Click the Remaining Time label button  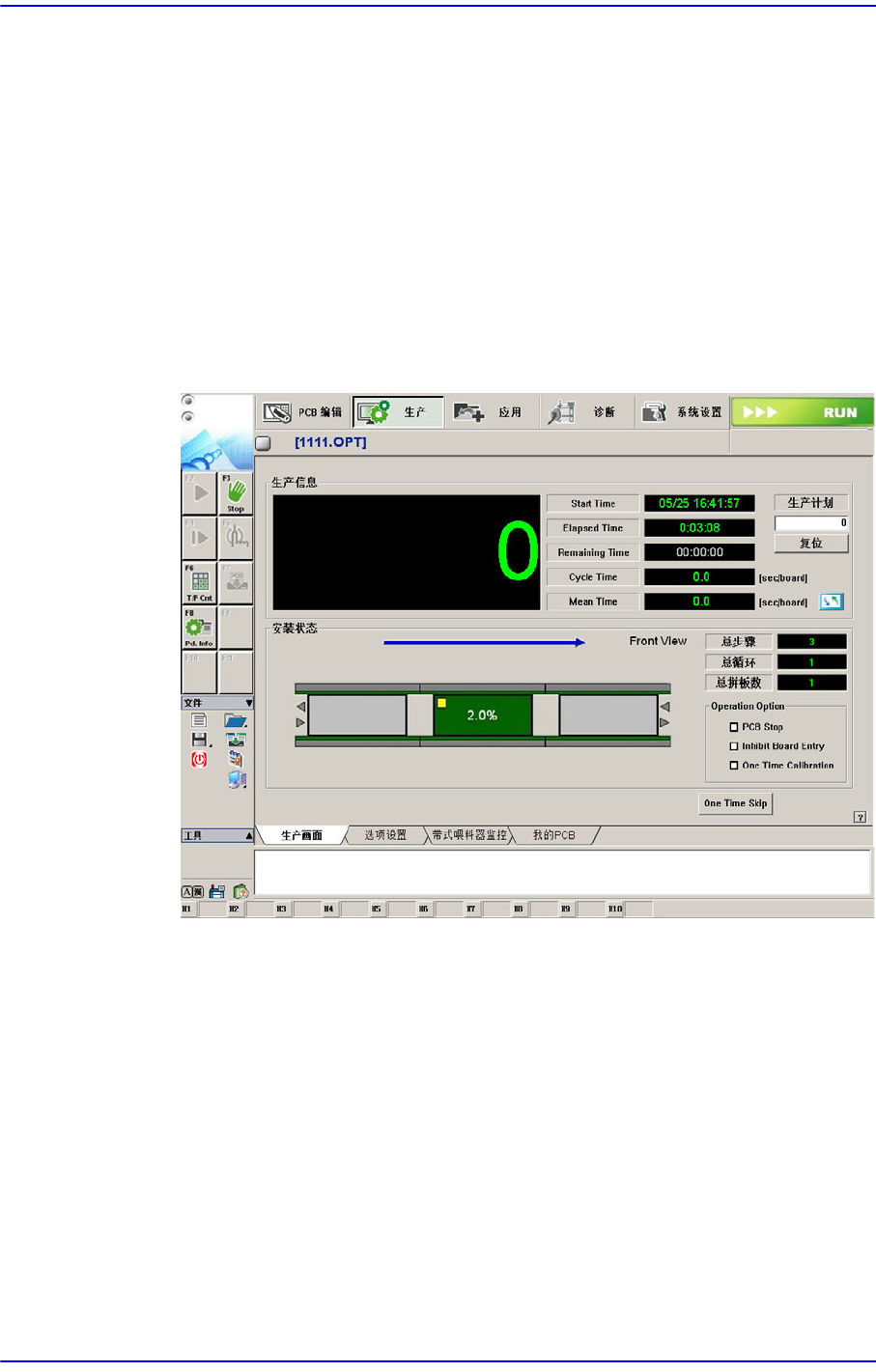pyautogui.click(x=593, y=552)
